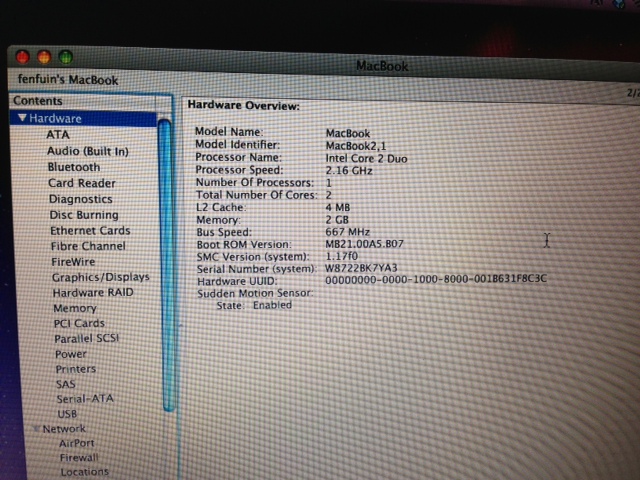Select Memory in the Contents list
Screen dimensions: 640x480
(x=75, y=308)
